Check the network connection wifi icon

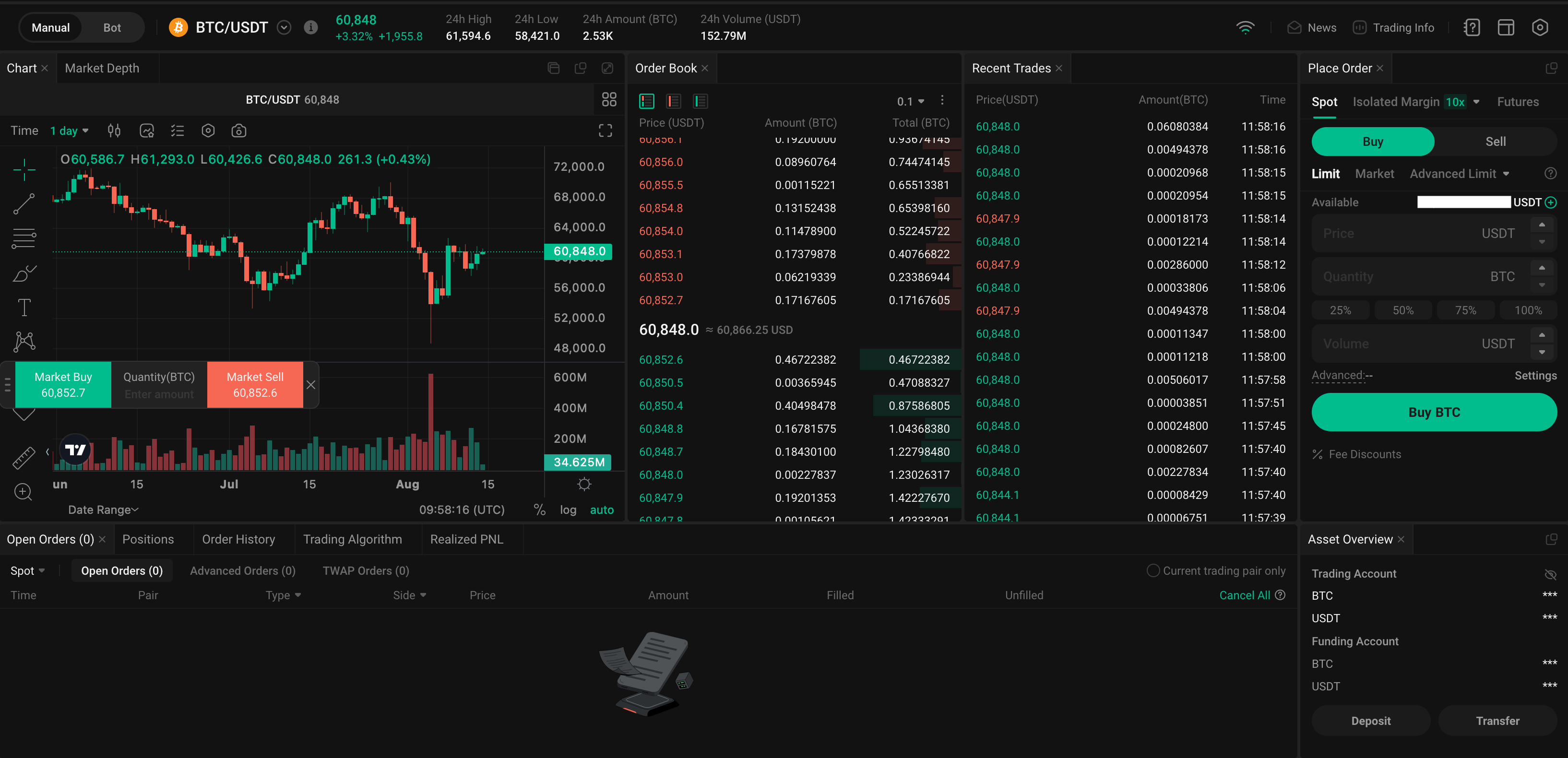pos(1246,27)
